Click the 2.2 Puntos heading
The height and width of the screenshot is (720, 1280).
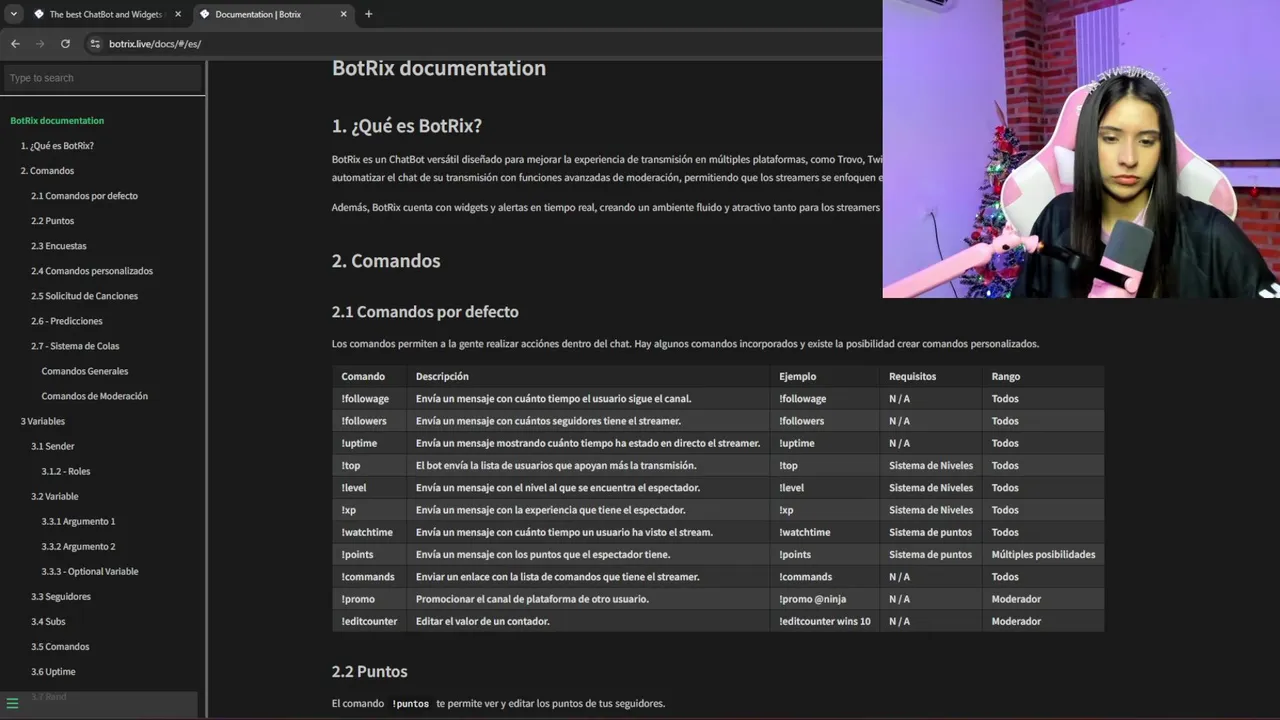pyautogui.click(x=369, y=671)
